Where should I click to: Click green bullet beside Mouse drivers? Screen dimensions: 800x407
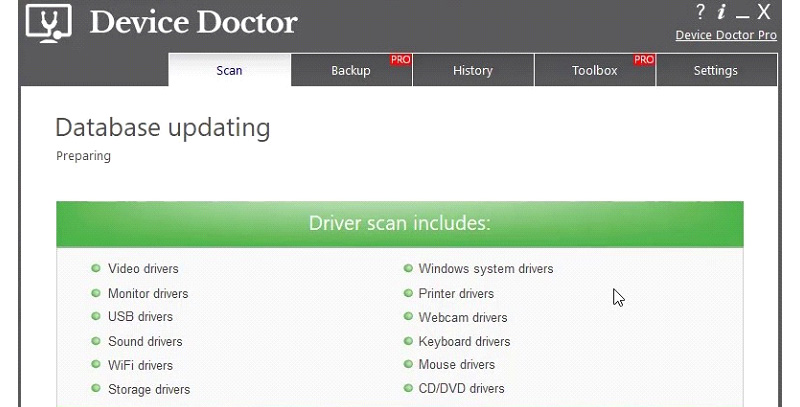coord(408,364)
